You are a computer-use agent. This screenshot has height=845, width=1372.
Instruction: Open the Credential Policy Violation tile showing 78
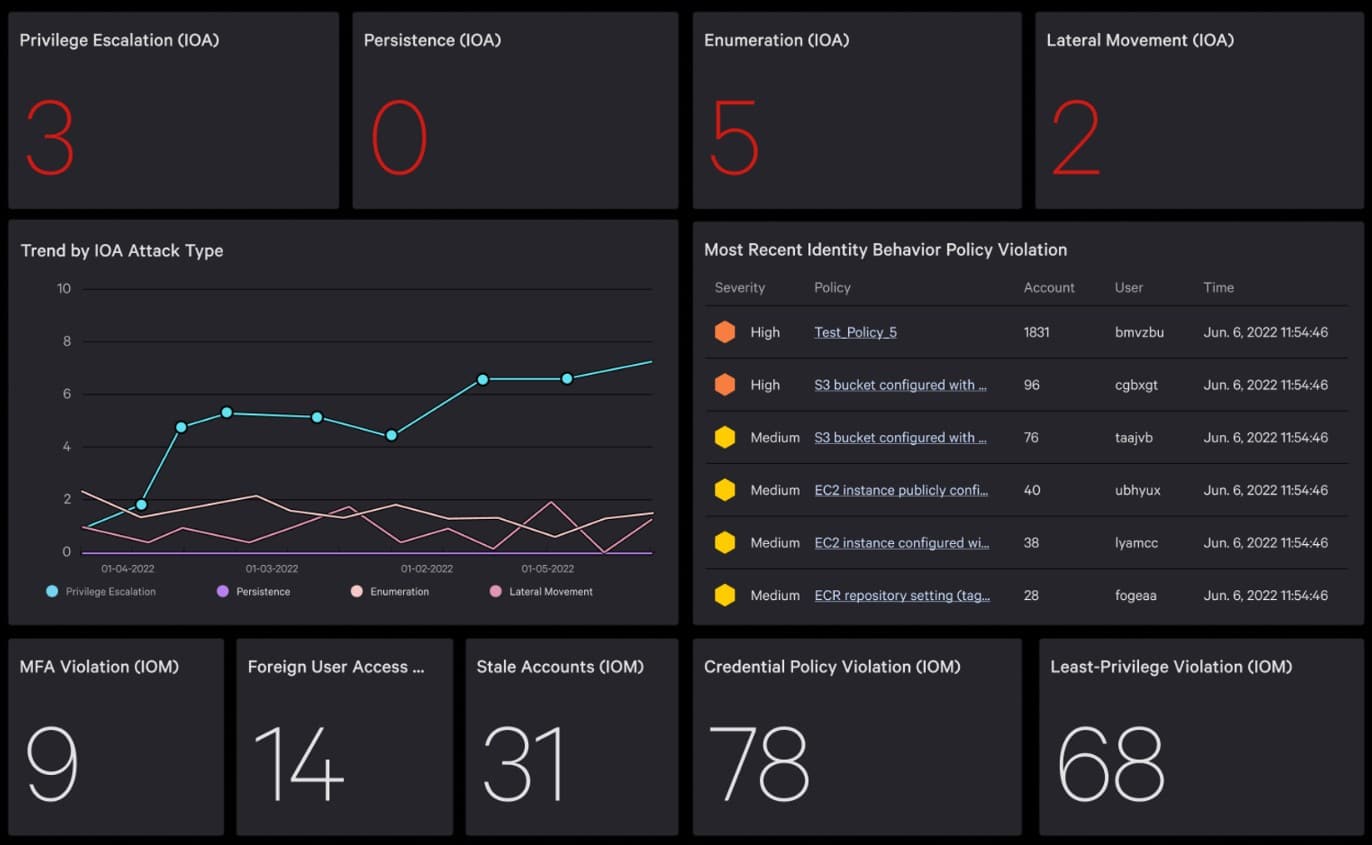(x=857, y=737)
